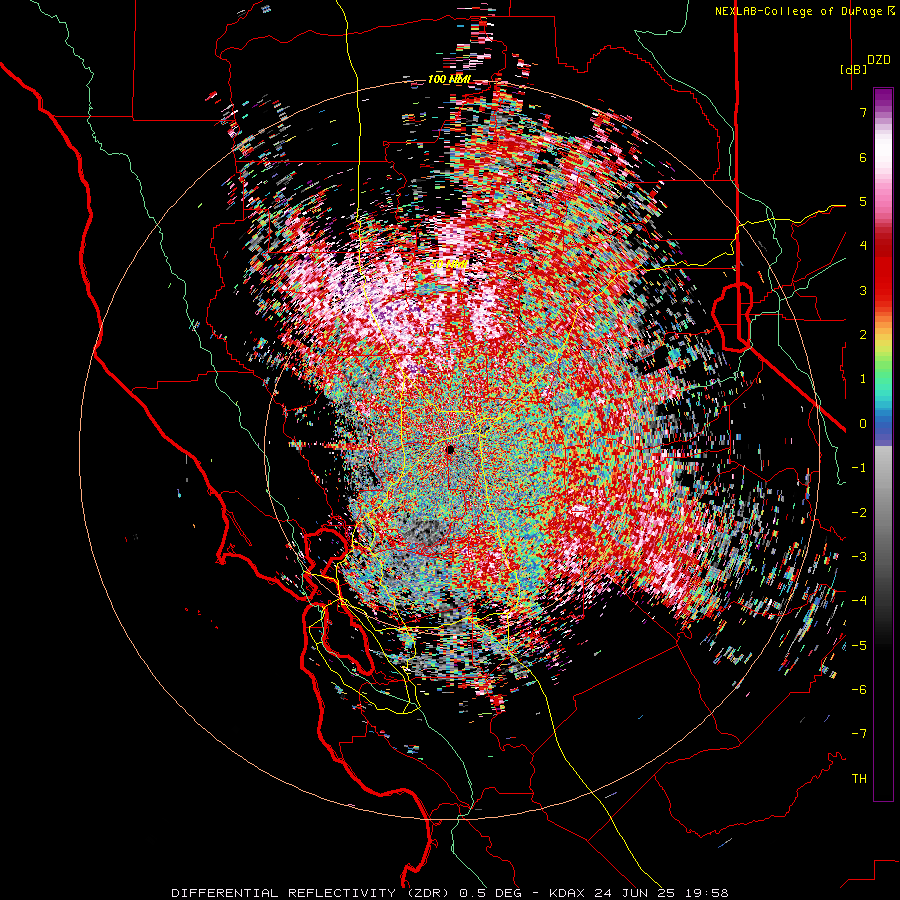Click the 4 dB value on color scale

click(x=863, y=246)
